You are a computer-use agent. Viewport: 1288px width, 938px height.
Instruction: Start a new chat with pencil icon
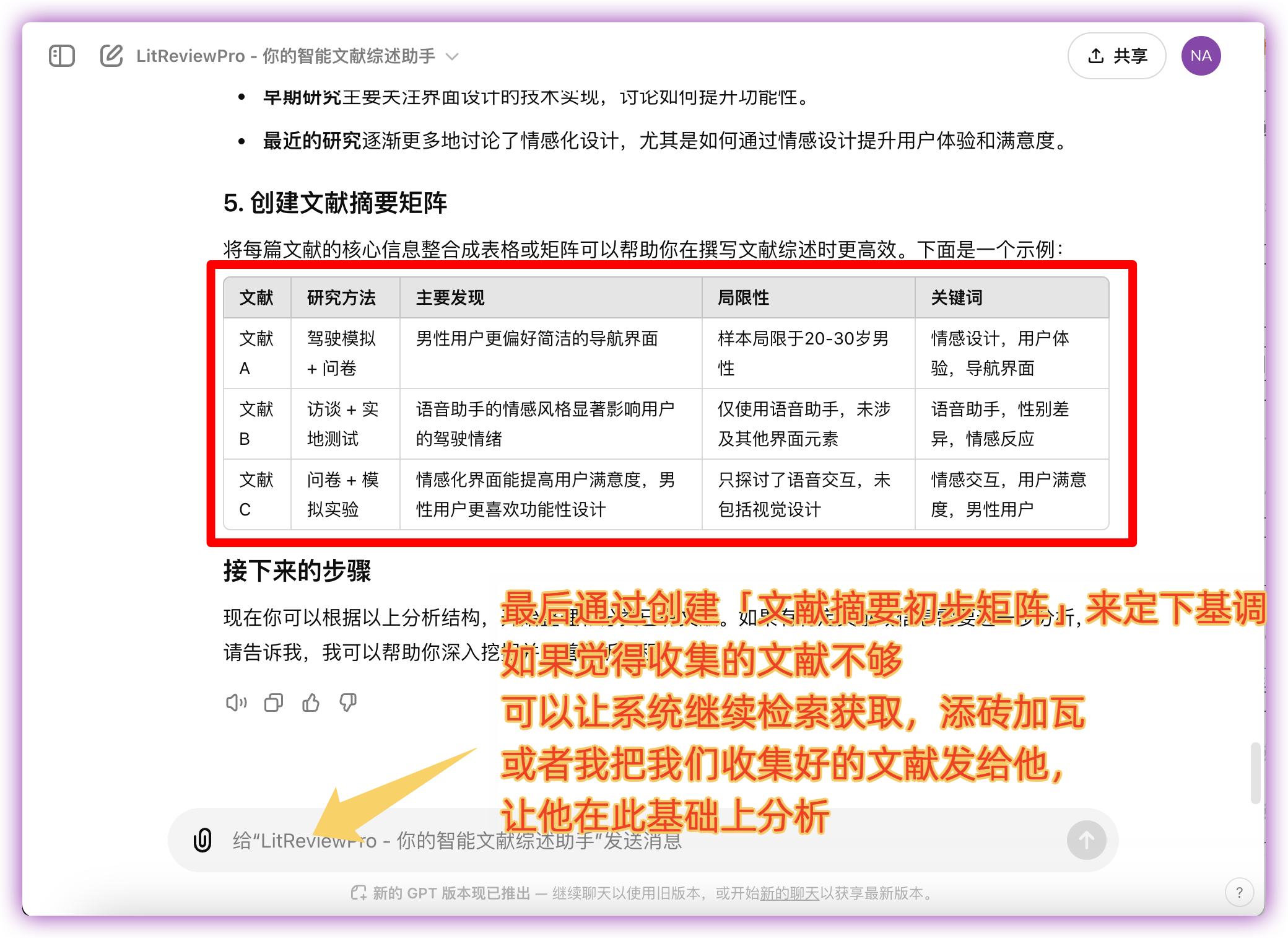(111, 56)
